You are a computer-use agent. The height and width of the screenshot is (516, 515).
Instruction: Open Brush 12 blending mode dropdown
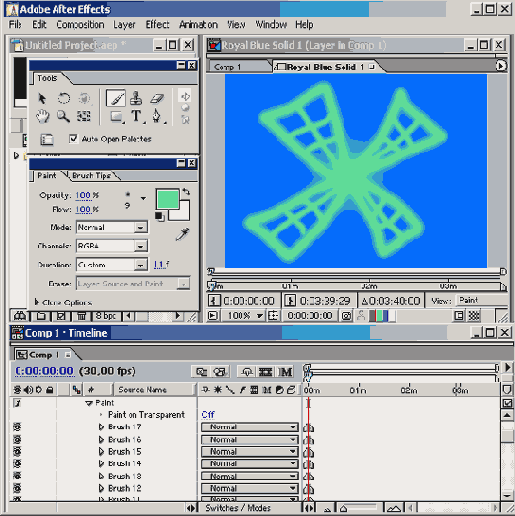tap(249, 489)
